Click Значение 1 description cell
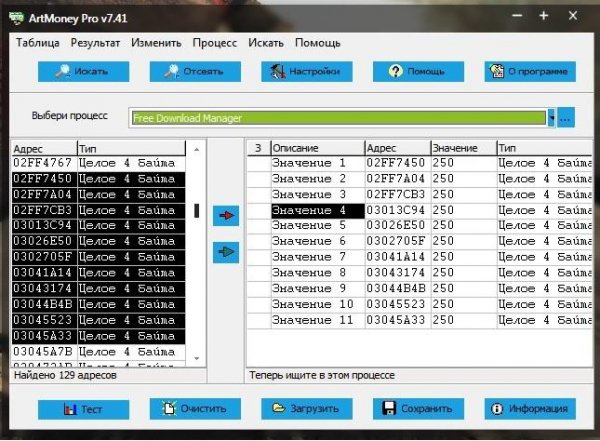 [x=318, y=163]
